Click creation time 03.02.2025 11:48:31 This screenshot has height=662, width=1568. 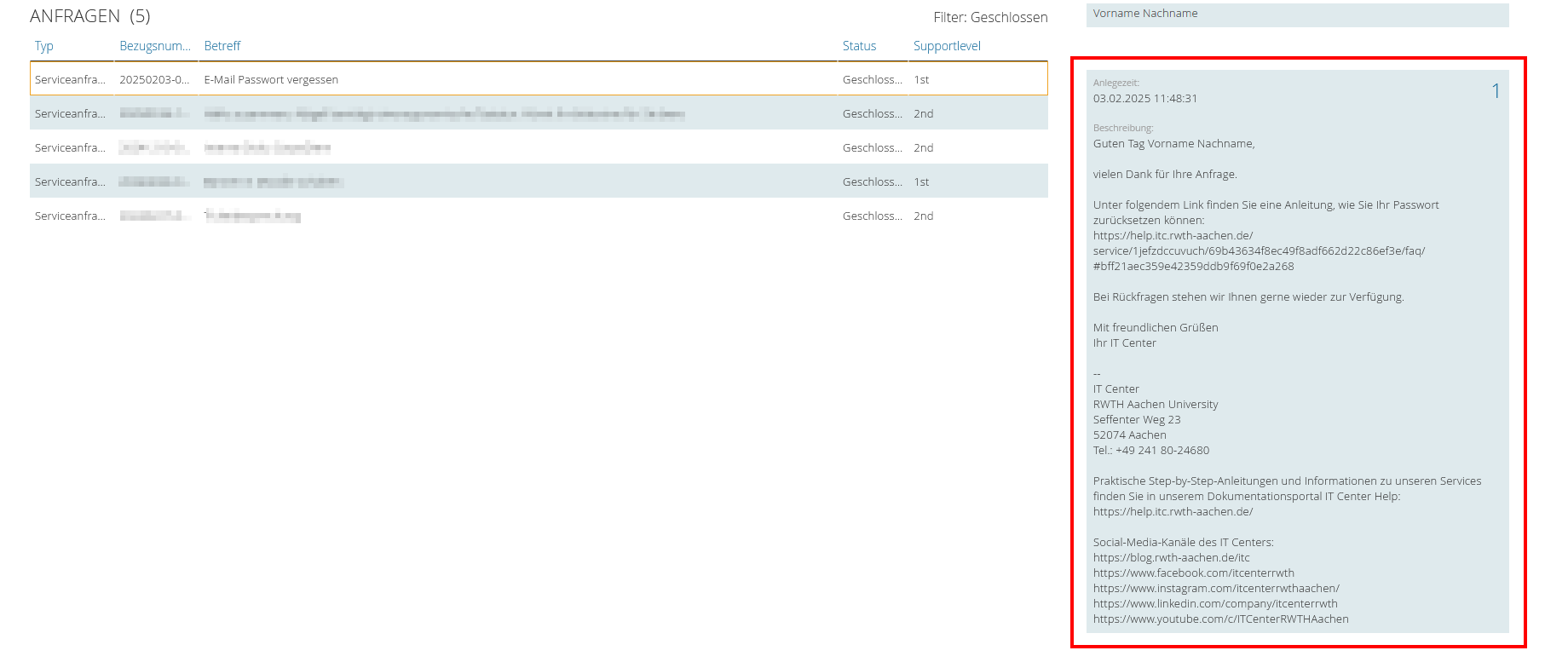pyautogui.click(x=1145, y=99)
